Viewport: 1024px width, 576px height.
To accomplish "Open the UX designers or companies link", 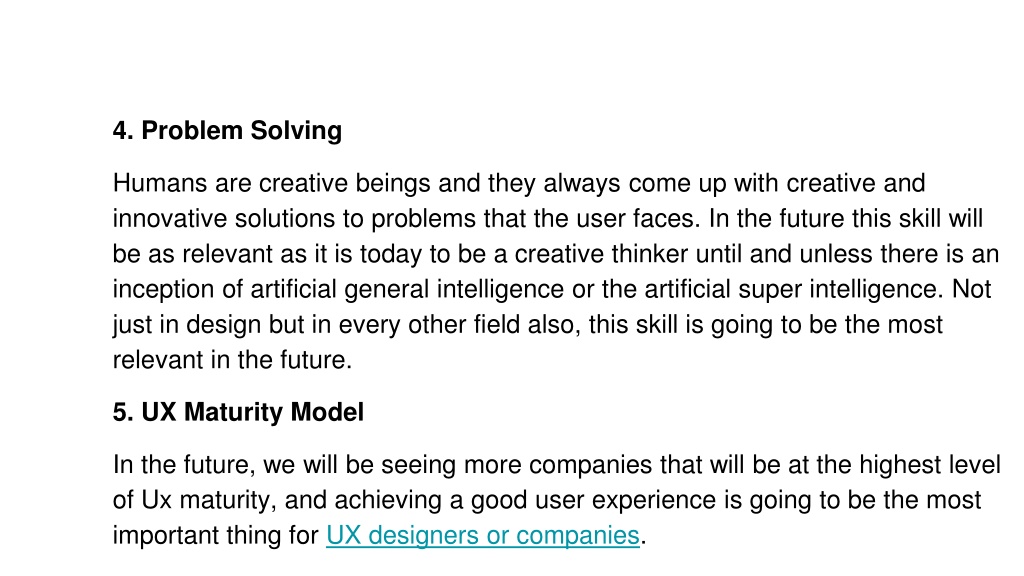I will 483,536.
